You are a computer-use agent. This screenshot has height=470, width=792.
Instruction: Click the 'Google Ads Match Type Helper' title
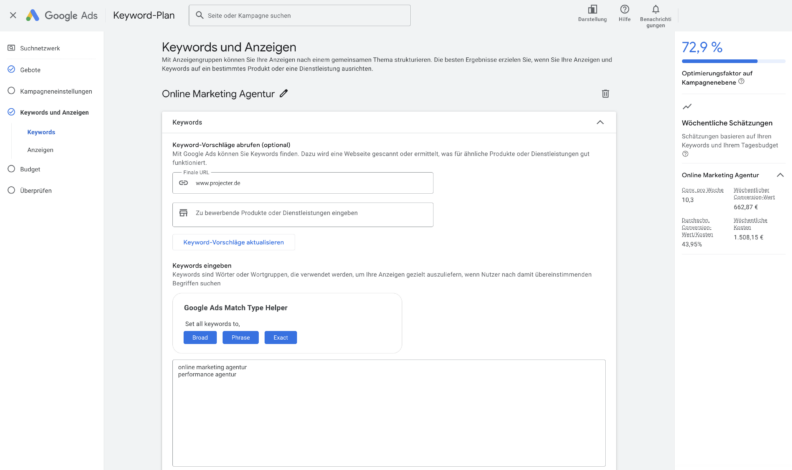pos(235,308)
